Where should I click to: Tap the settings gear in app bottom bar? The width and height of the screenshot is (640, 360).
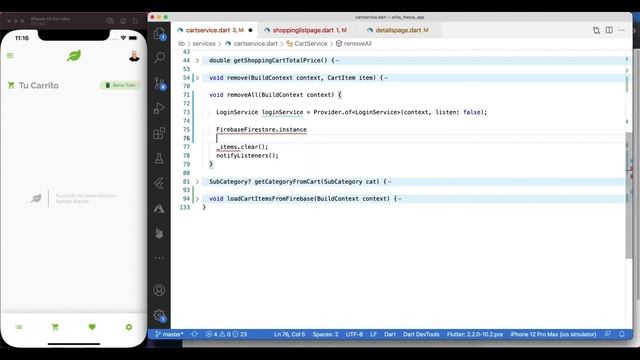[x=129, y=327]
